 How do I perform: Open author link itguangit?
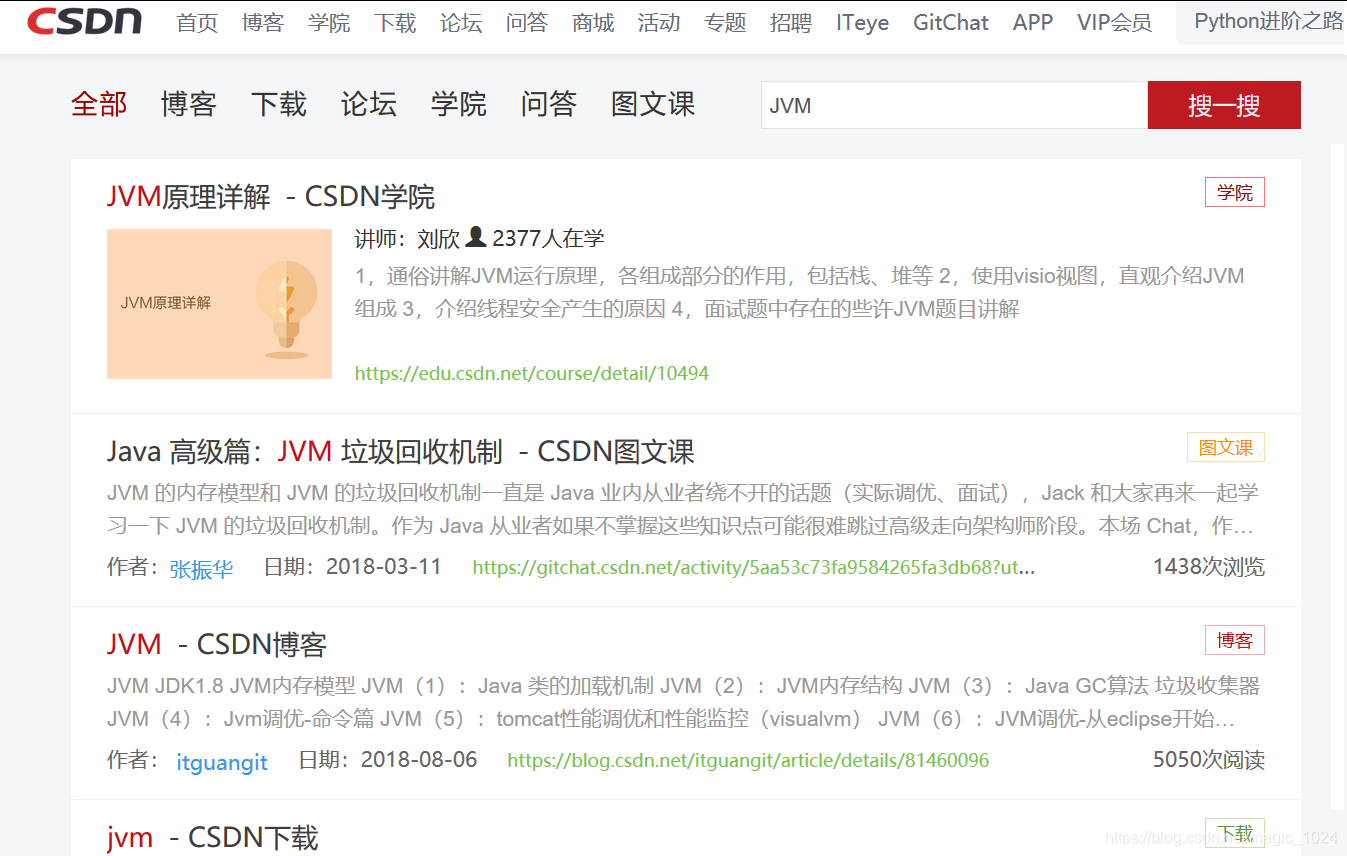[x=222, y=762]
